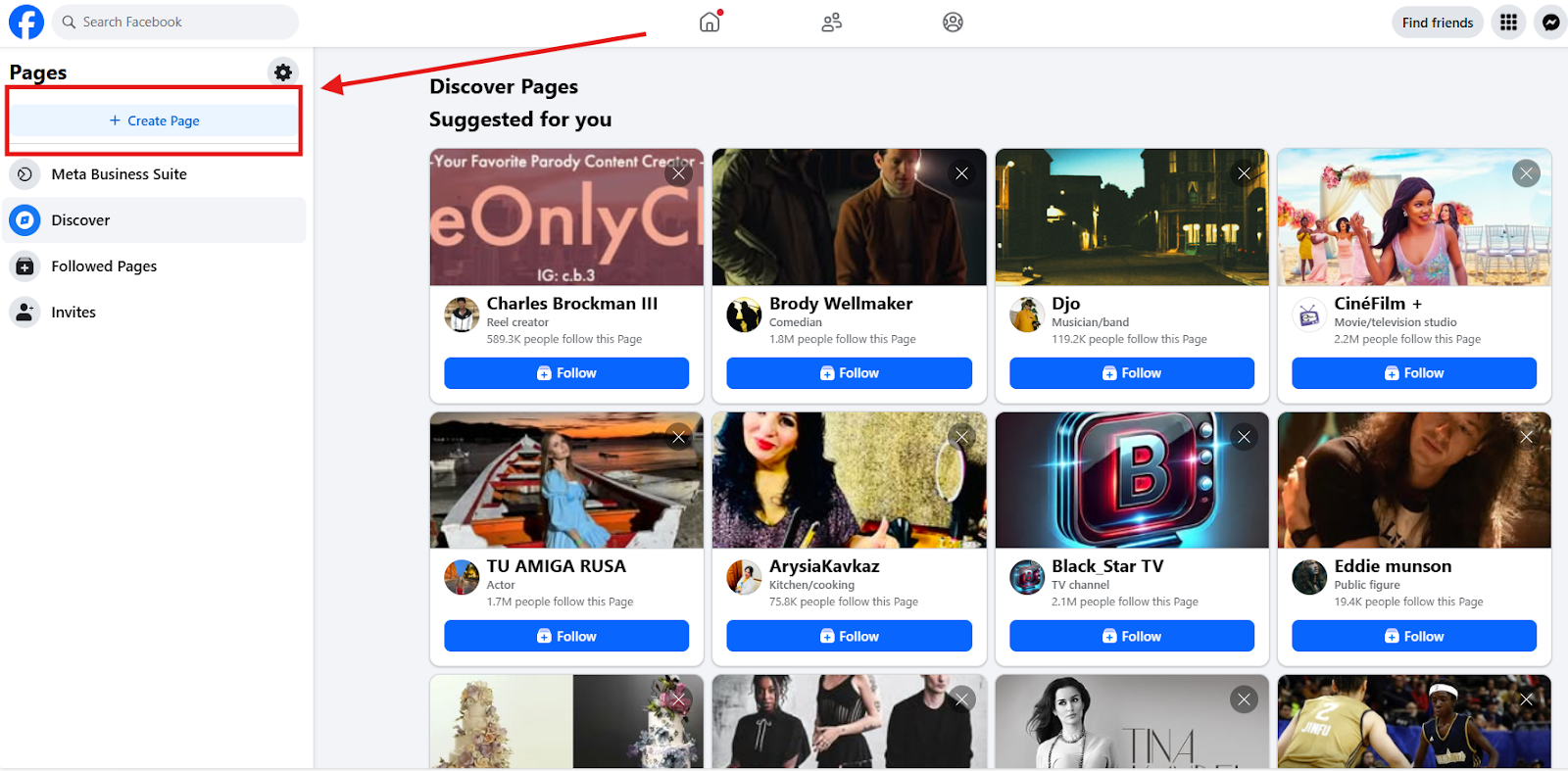Select the Discover sidebar item
The width and height of the screenshot is (1568, 771).
[80, 220]
